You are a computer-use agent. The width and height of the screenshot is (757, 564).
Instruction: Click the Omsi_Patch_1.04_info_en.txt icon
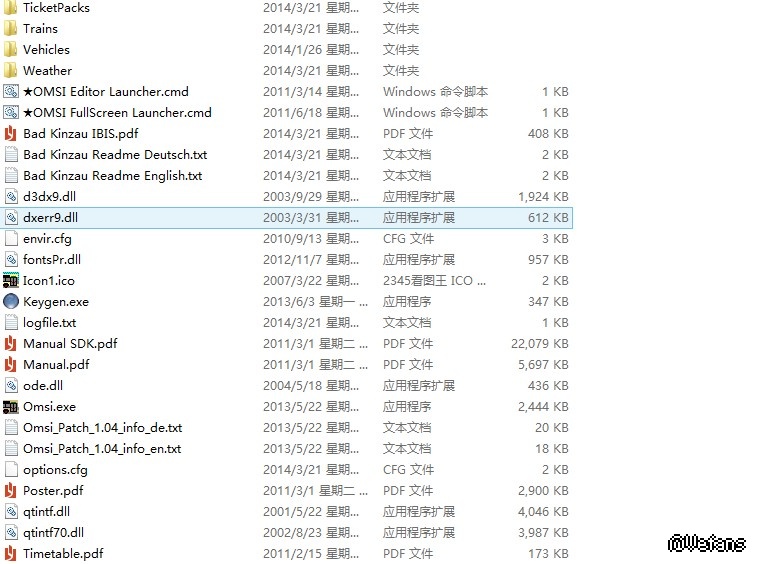point(11,449)
